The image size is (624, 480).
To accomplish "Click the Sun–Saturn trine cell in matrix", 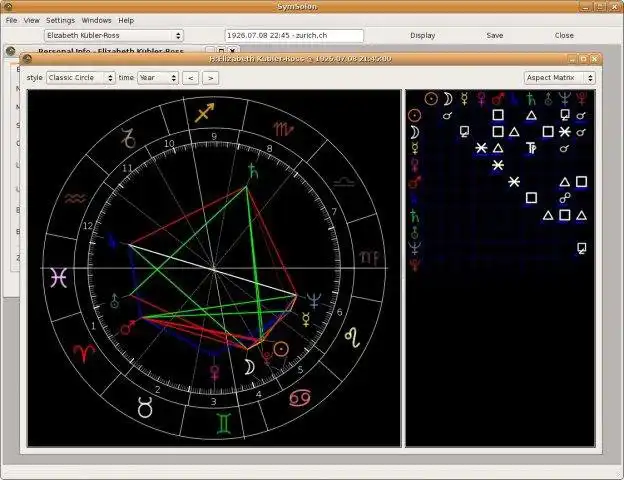I will click(531, 115).
